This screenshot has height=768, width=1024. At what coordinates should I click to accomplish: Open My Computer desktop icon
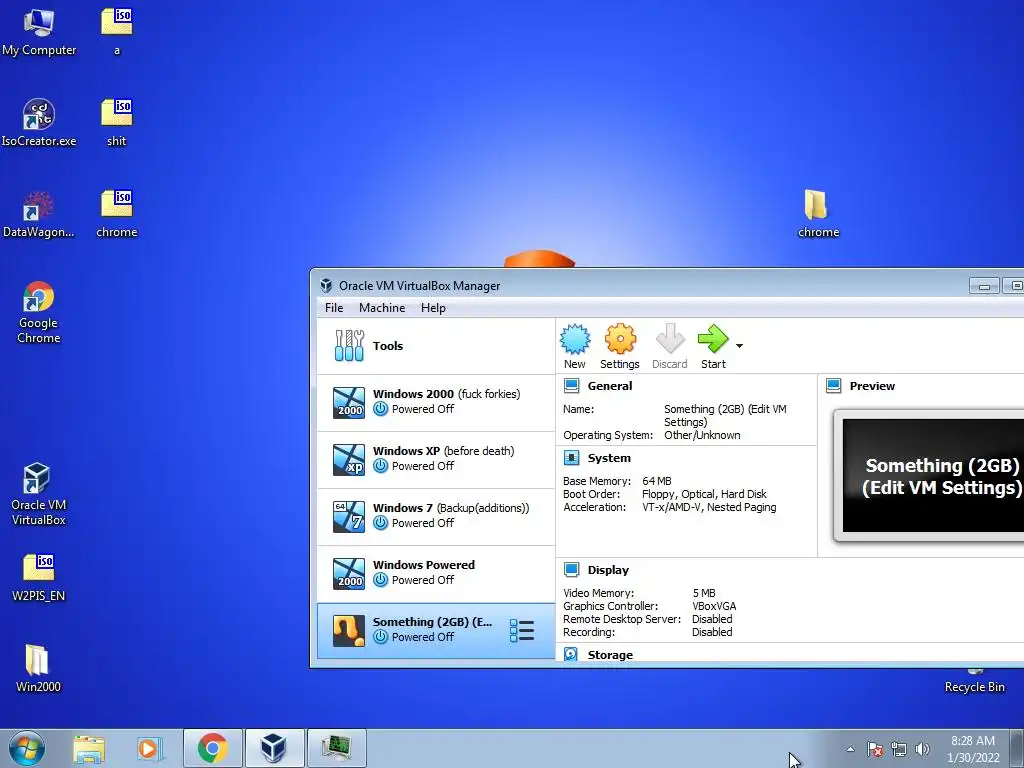pyautogui.click(x=39, y=33)
